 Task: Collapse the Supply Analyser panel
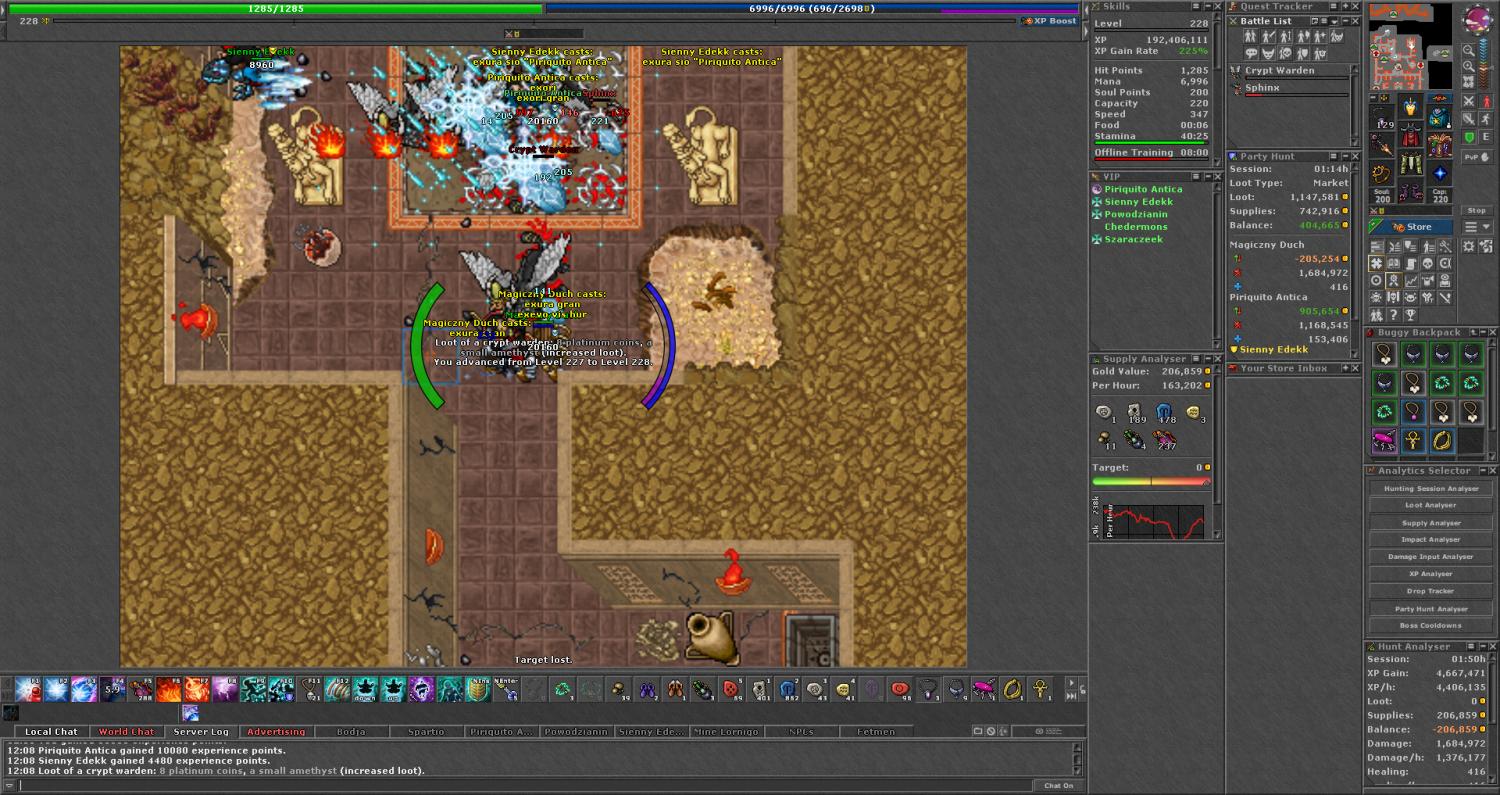1208,359
